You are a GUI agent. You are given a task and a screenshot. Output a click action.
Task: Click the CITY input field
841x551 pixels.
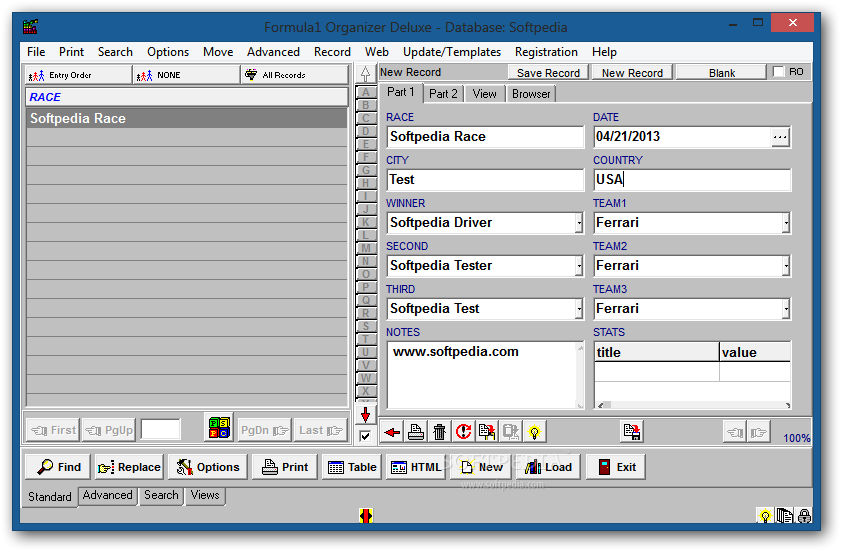485,180
